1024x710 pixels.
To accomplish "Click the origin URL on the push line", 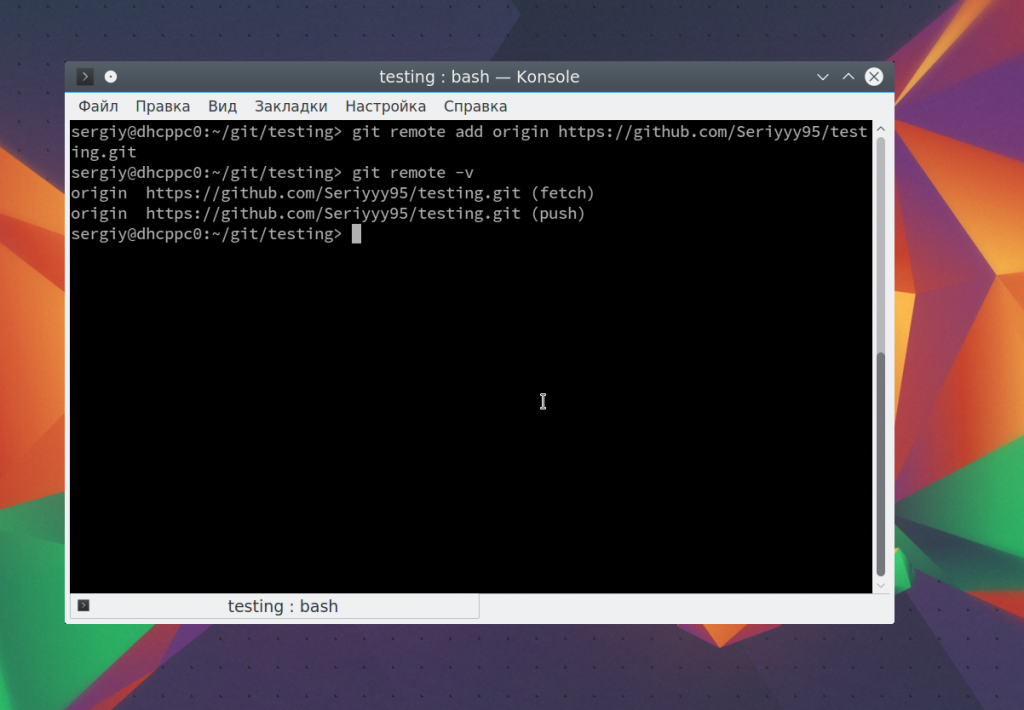I will pyautogui.click(x=334, y=214).
